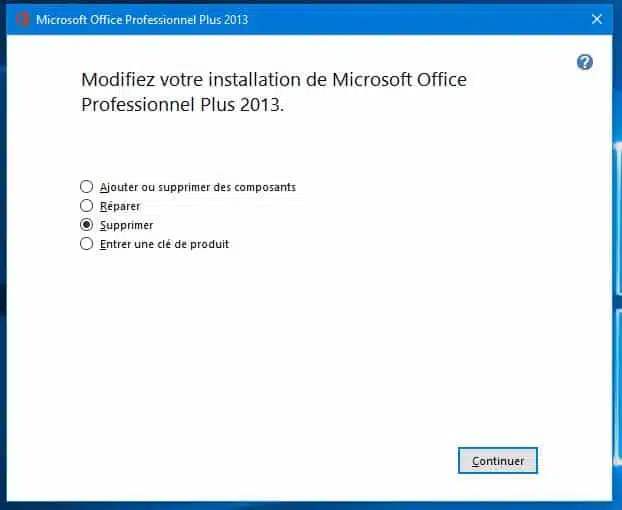The image size is (622, 510).
Task: Click the 'Ajouter ou supprimer des composants' label text
Action: pos(198,187)
